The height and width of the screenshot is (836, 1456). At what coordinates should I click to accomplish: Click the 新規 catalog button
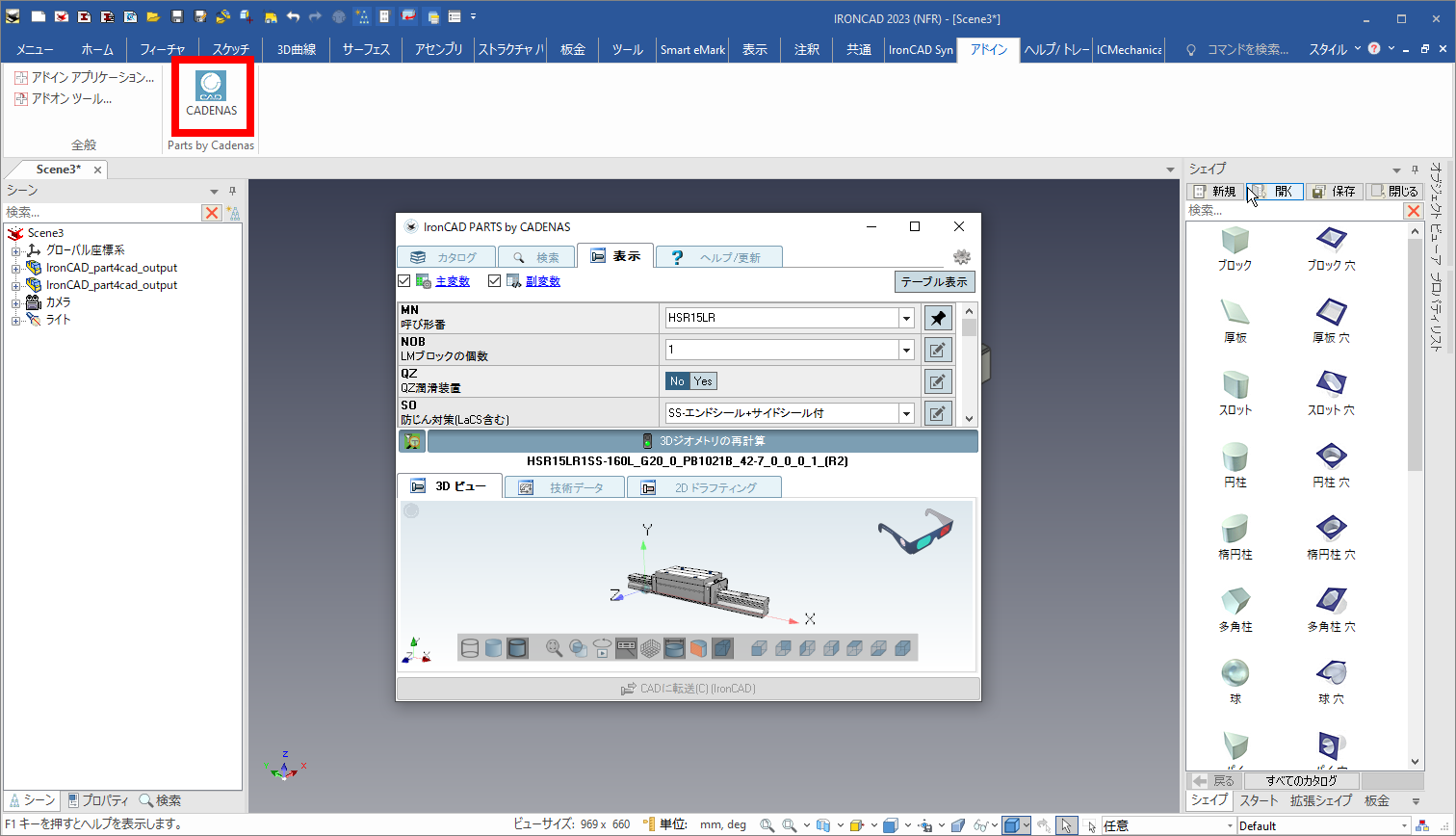point(1214,192)
